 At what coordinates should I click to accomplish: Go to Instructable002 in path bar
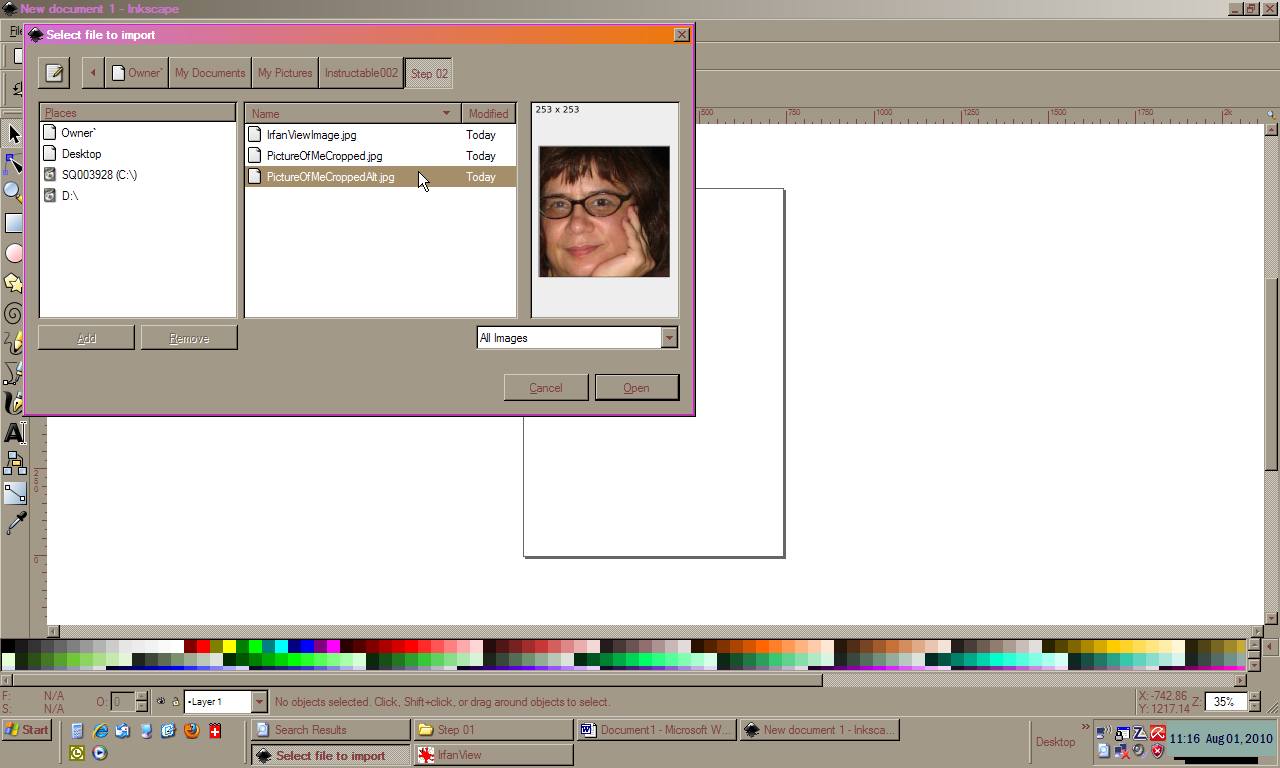[361, 73]
